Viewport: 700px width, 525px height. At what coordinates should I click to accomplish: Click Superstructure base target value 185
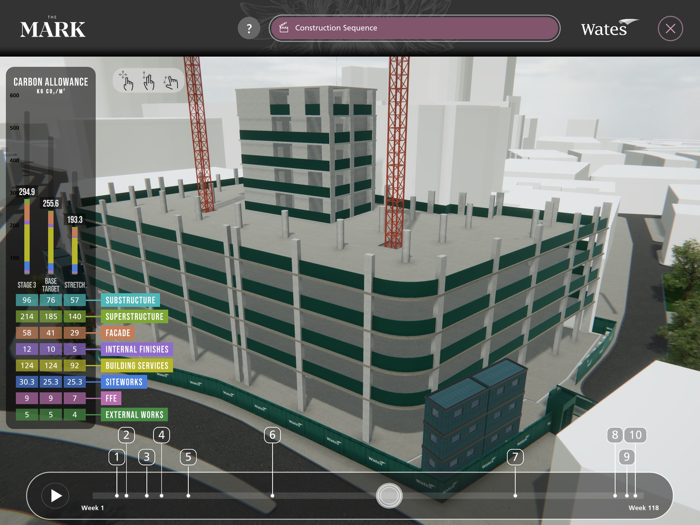click(x=51, y=317)
